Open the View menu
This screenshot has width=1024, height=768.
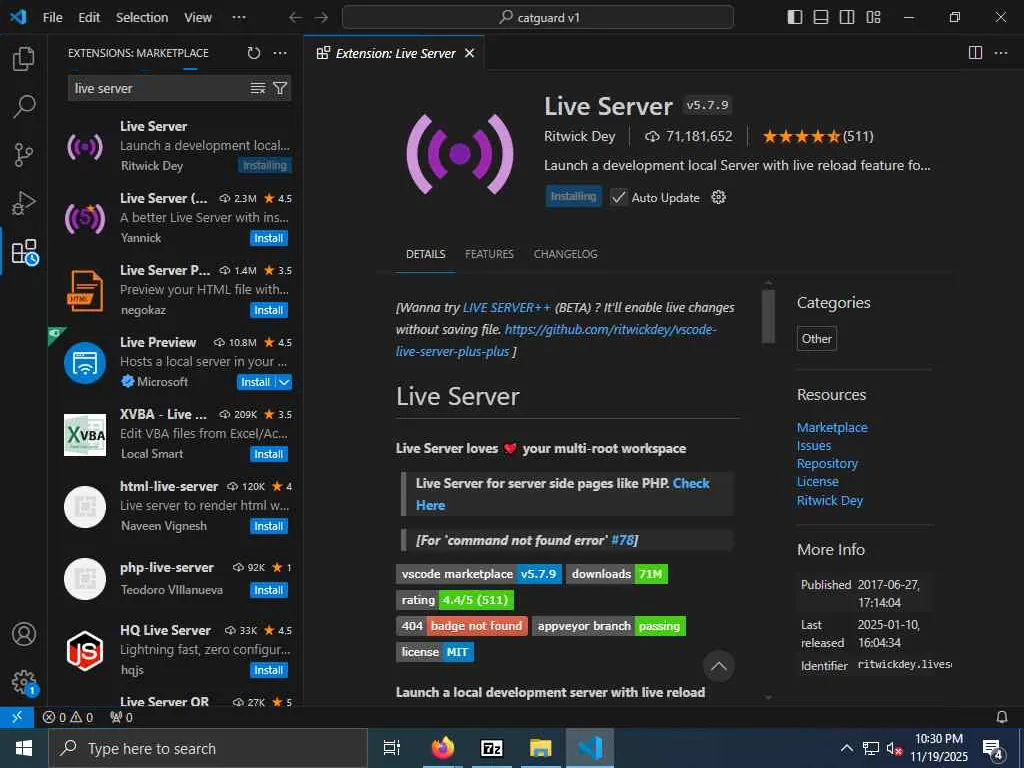pyautogui.click(x=198, y=17)
